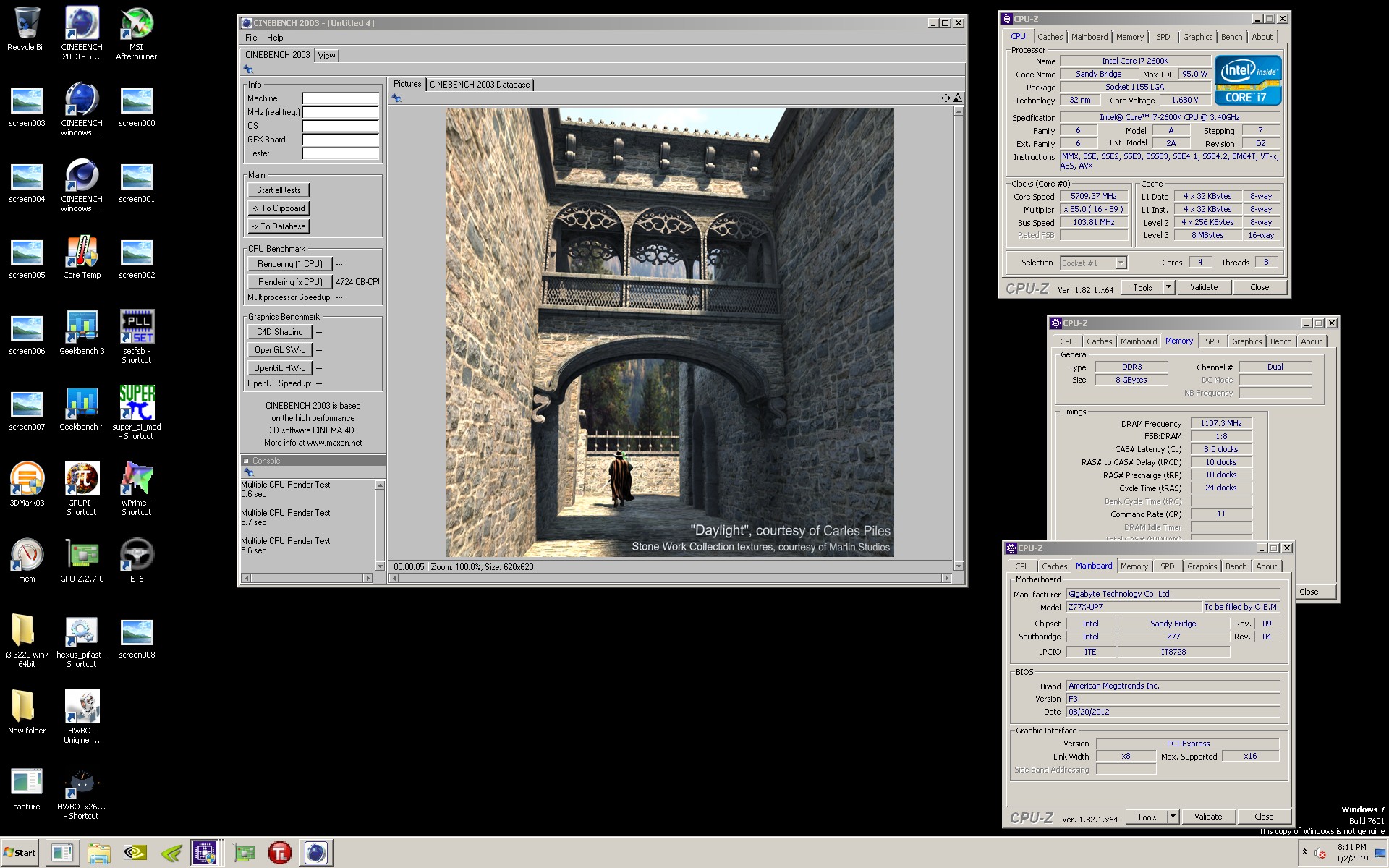Run C4D Shading benchmark
The width and height of the screenshot is (1389, 868).
(x=280, y=332)
